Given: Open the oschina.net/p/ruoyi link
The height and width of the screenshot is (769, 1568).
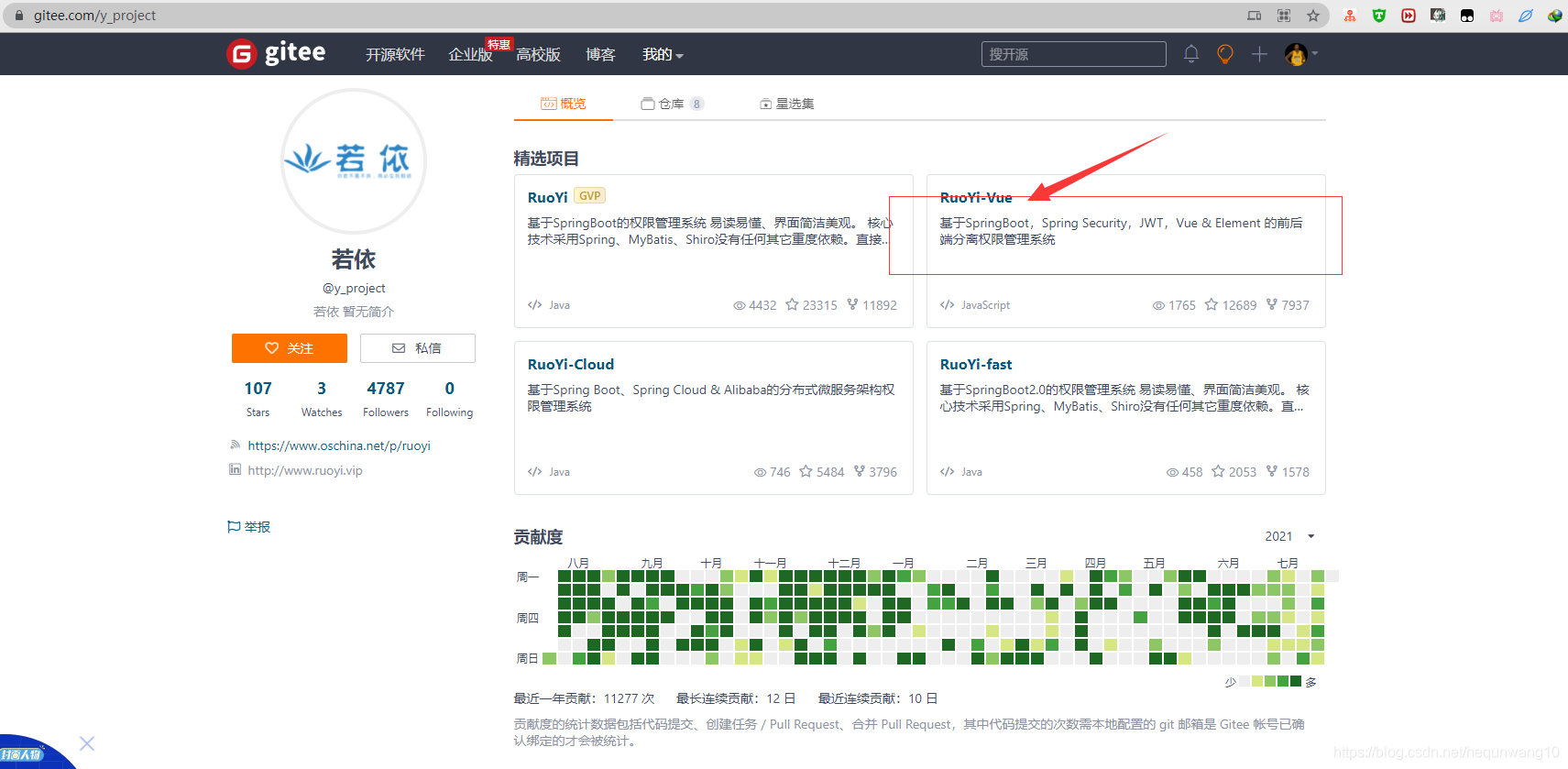Looking at the screenshot, I should tap(339, 445).
